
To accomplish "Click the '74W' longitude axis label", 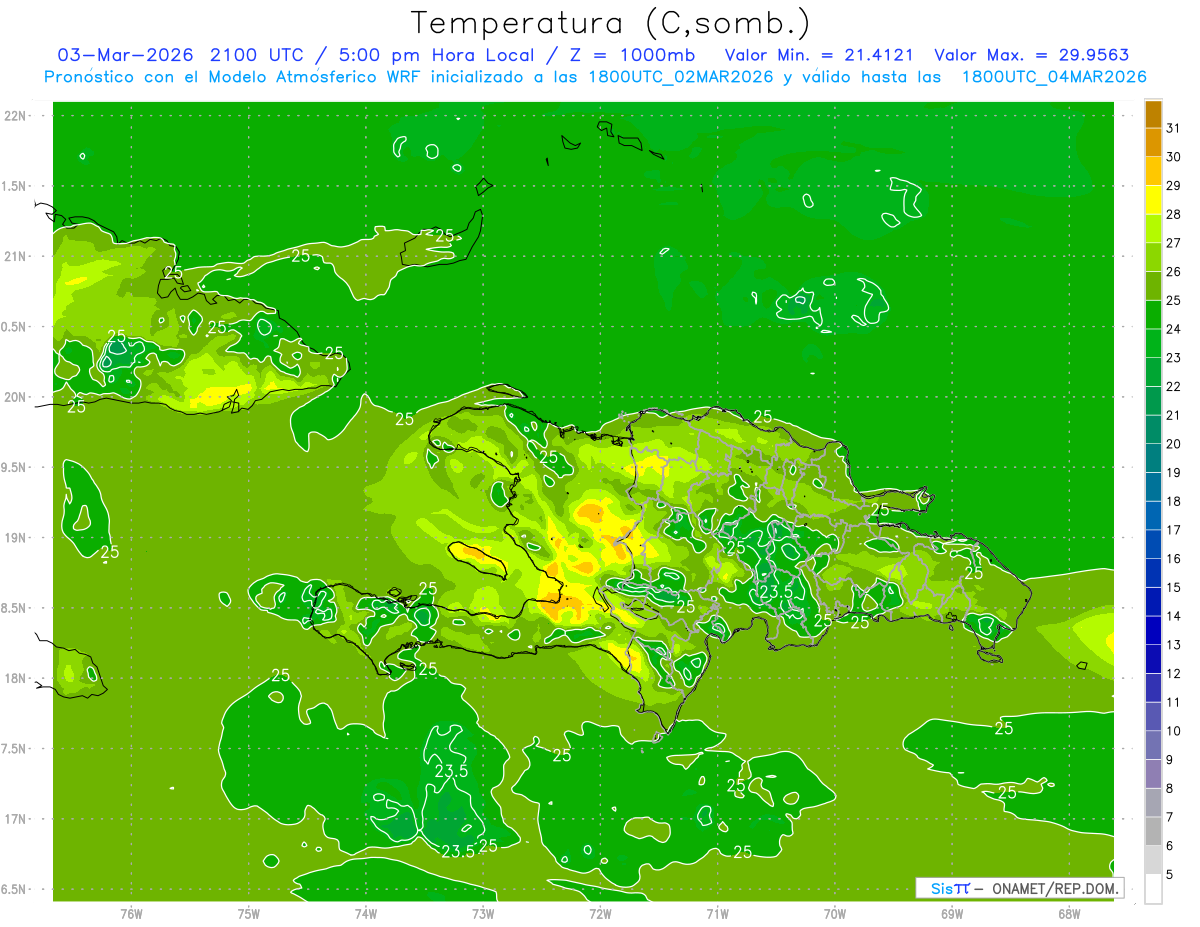I will (366, 913).
